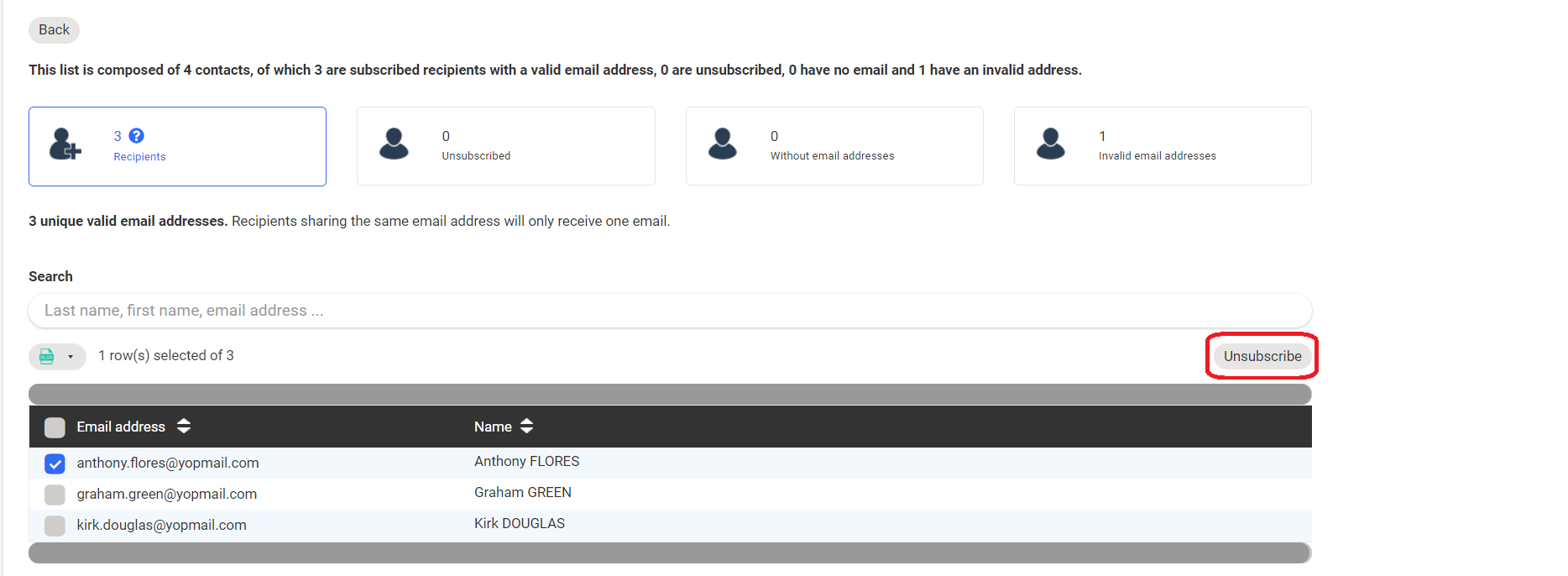Image resolution: width=1568 pixels, height=576 pixels.
Task: Click the Recipients add-person icon
Action: [65, 144]
